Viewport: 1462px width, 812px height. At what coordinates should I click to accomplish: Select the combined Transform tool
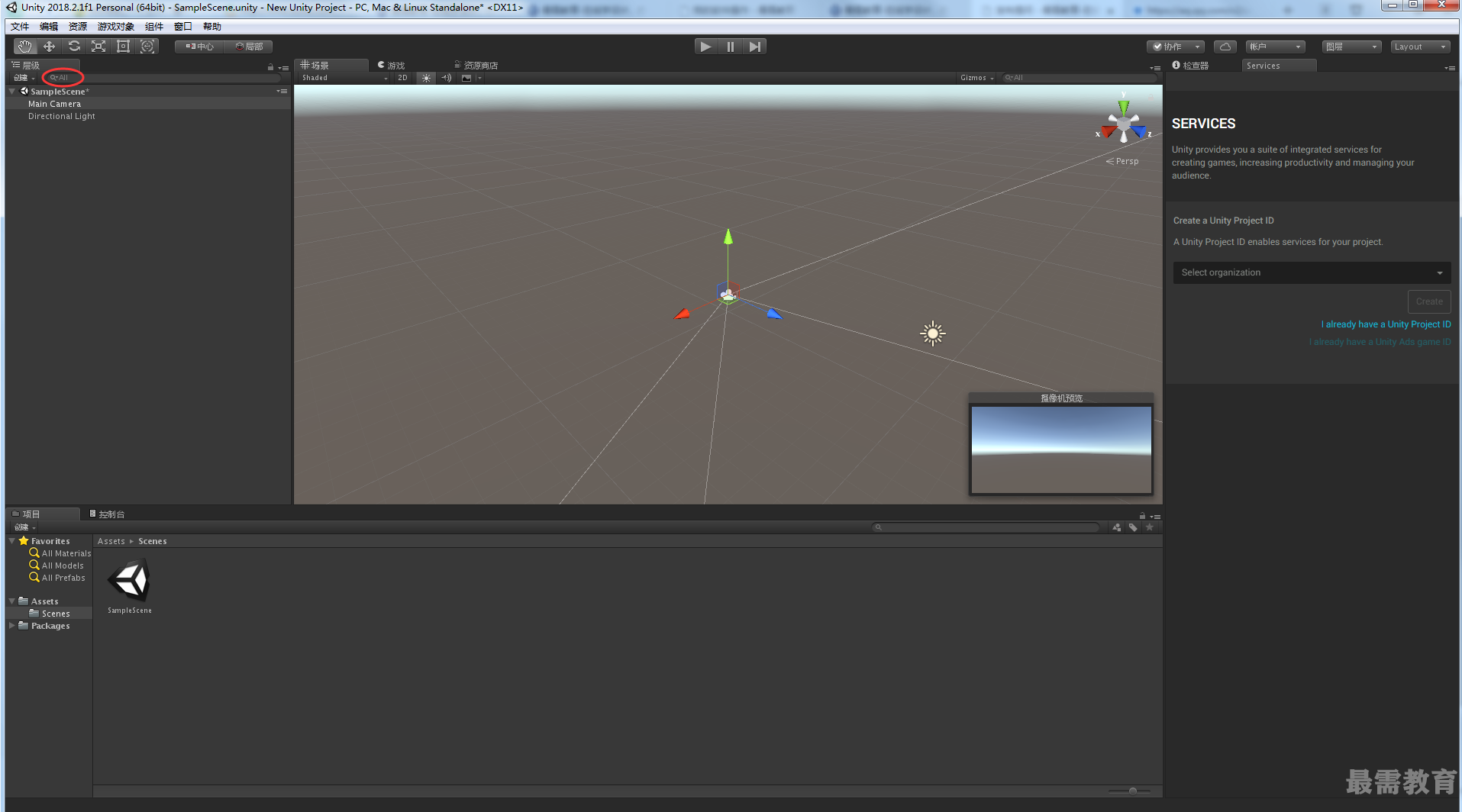point(147,47)
